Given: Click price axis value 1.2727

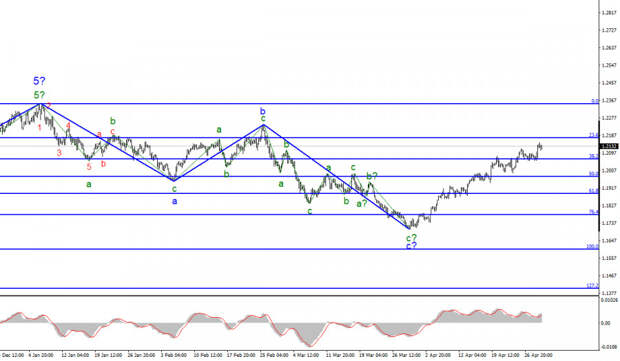Looking at the screenshot, I should tap(609, 30).
